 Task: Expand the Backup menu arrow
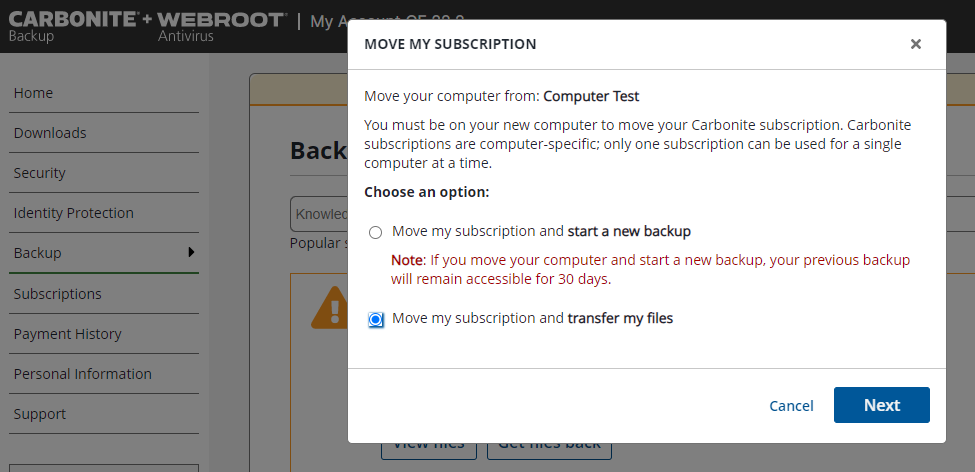[x=191, y=252]
